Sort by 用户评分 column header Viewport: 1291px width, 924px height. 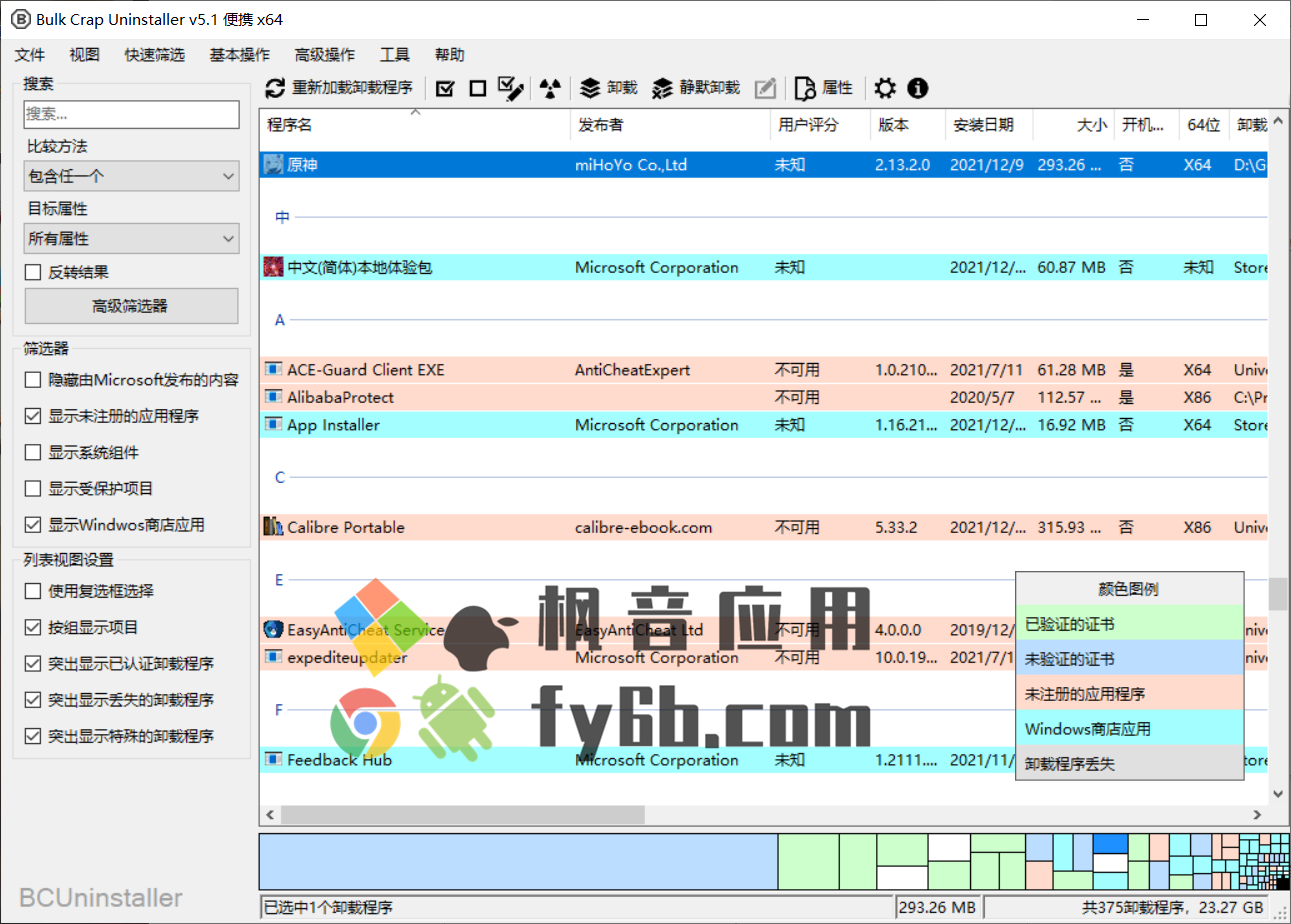[819, 125]
